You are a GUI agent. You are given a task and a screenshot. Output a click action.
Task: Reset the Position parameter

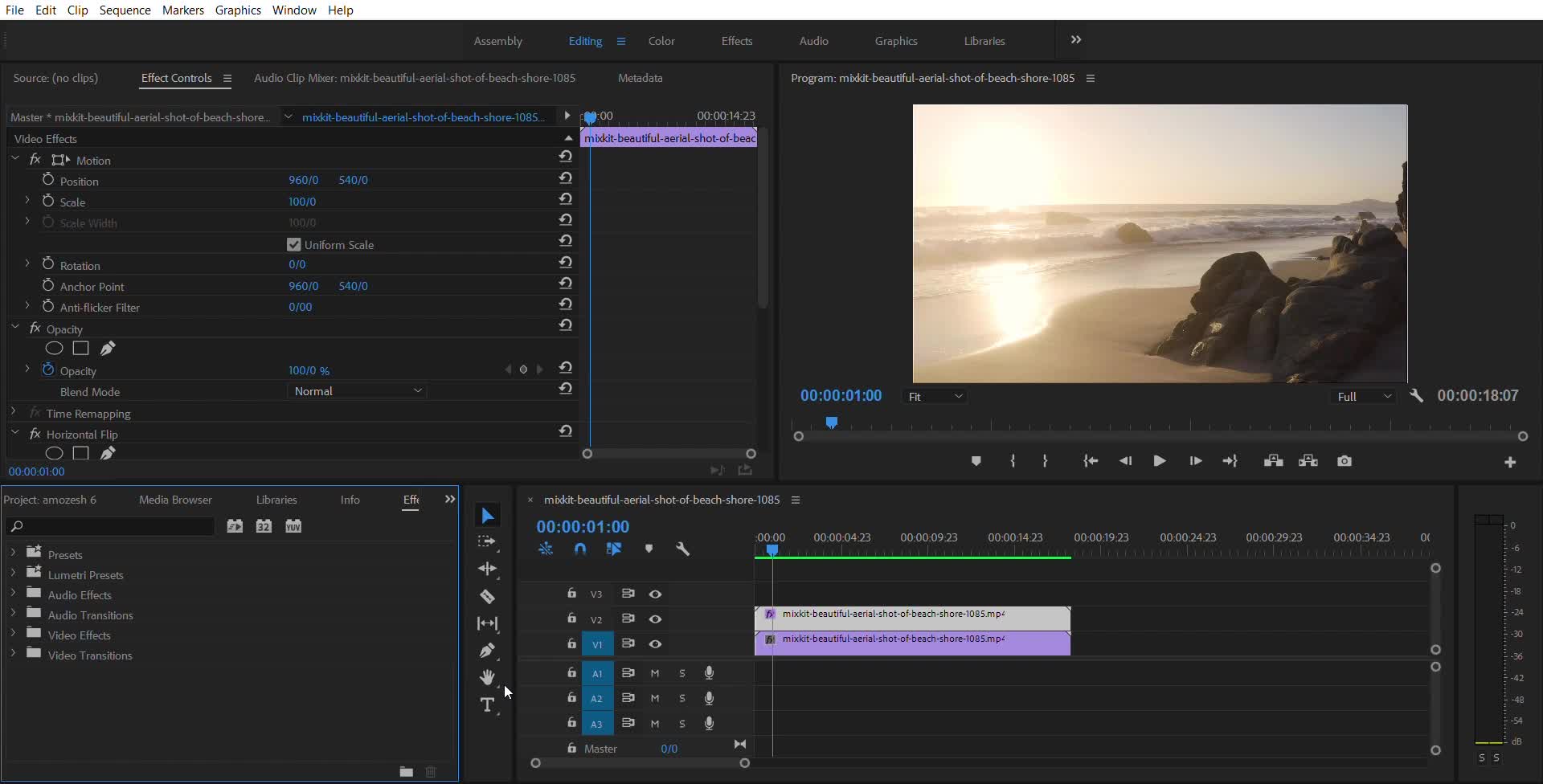point(566,178)
